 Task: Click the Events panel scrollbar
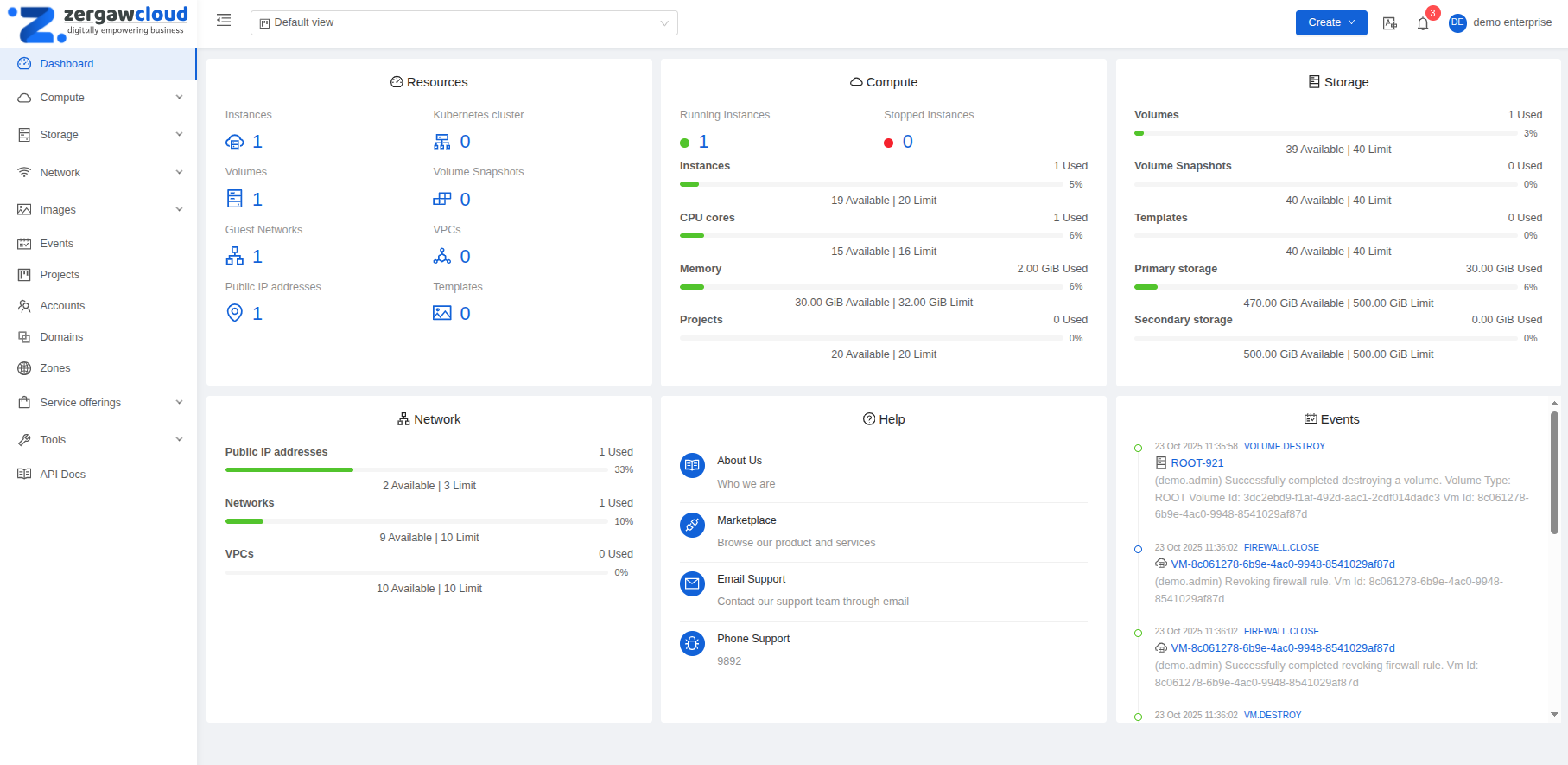1554,471
